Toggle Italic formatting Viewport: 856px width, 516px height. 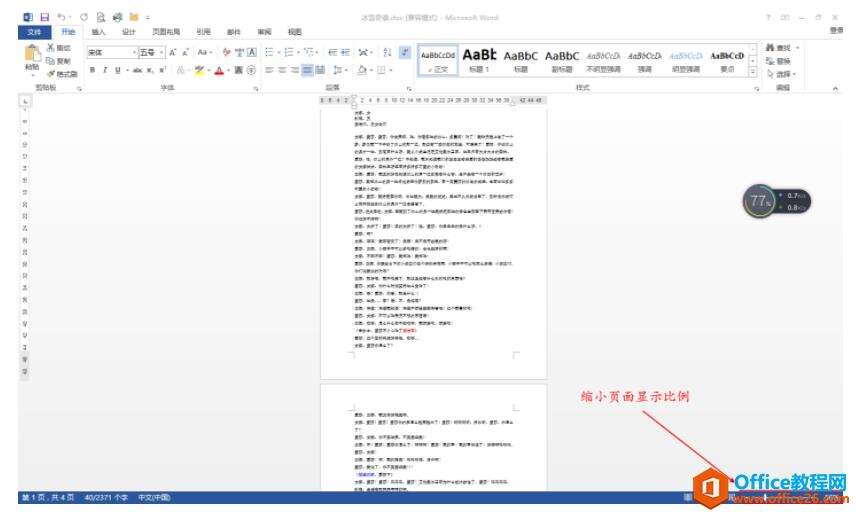(105, 70)
